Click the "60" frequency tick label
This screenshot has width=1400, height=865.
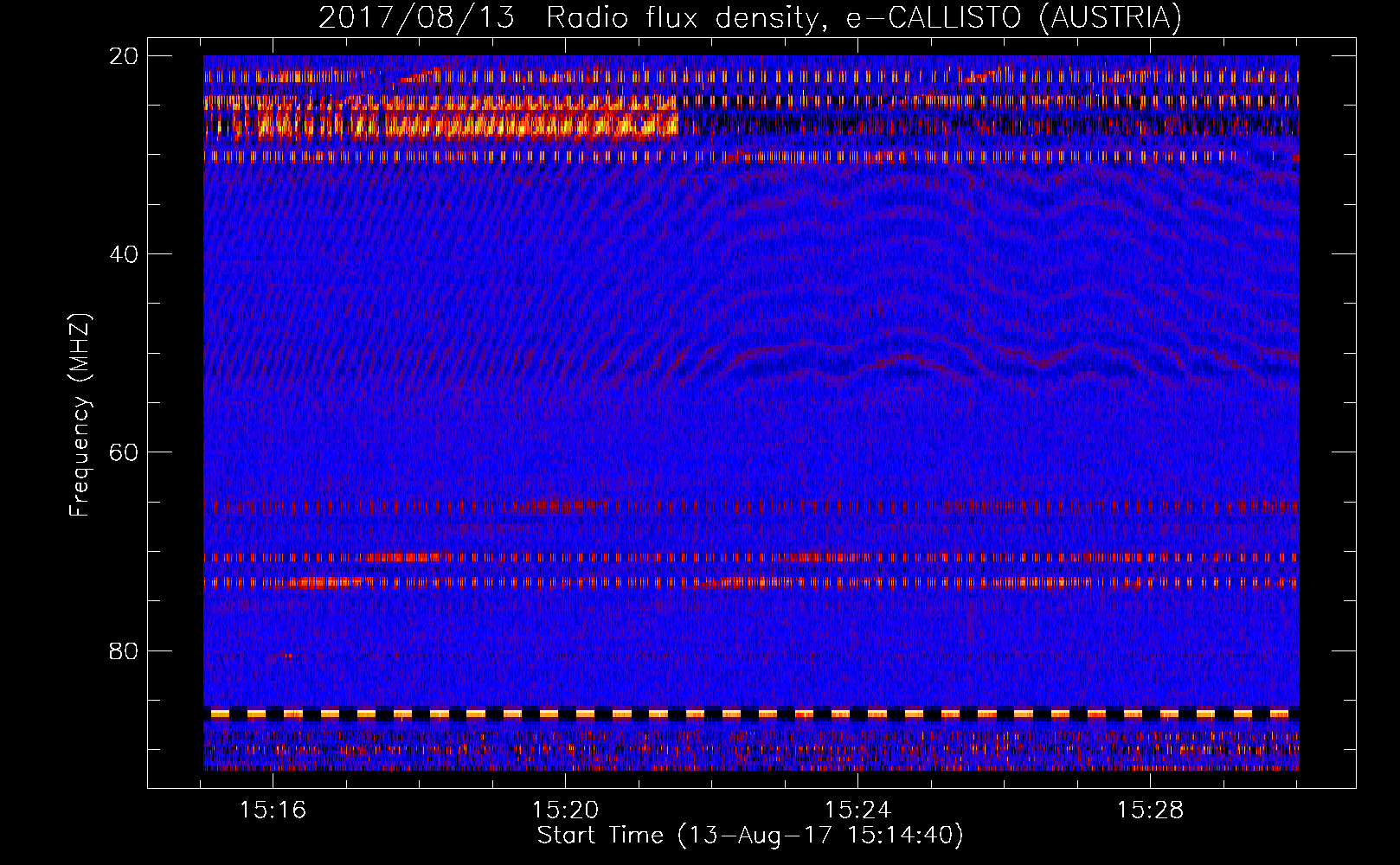click(124, 452)
